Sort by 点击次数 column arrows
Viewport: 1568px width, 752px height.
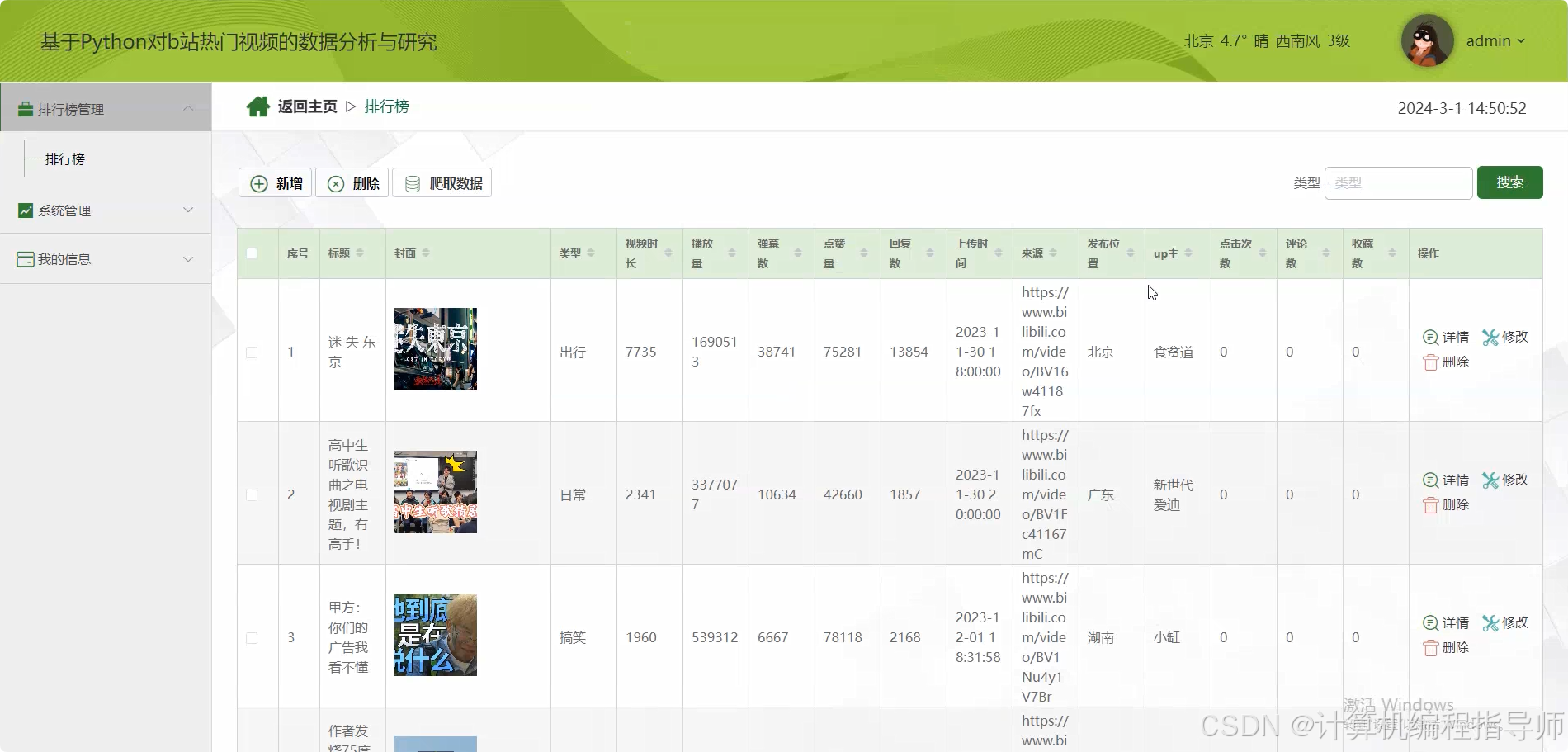tap(1263, 253)
